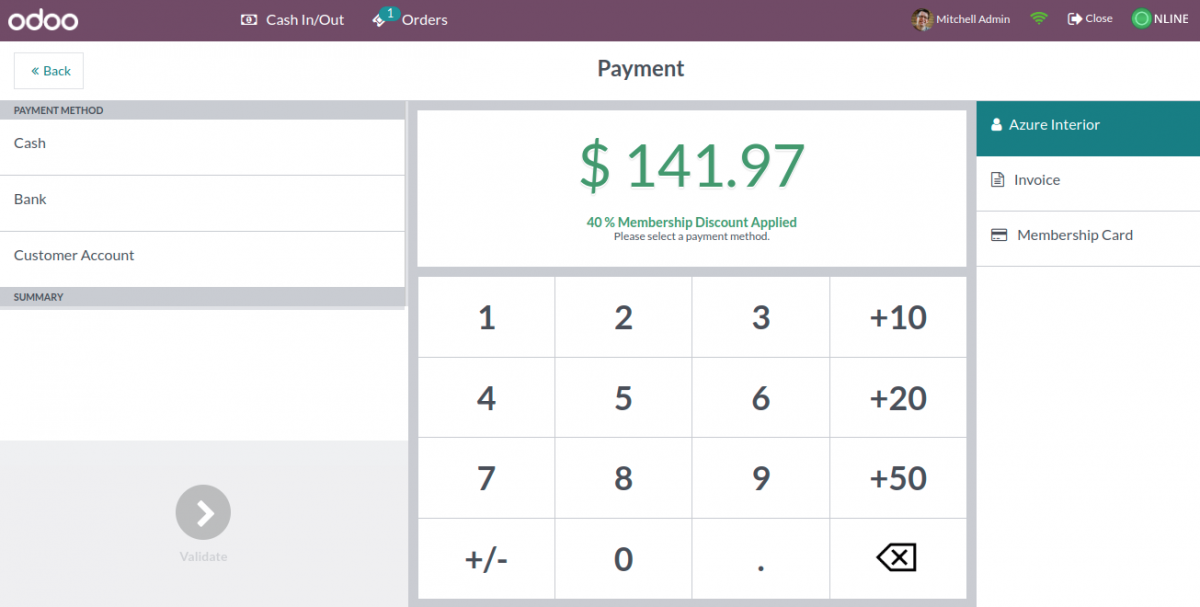Open the Azure Interior customer selector

(x=1088, y=125)
